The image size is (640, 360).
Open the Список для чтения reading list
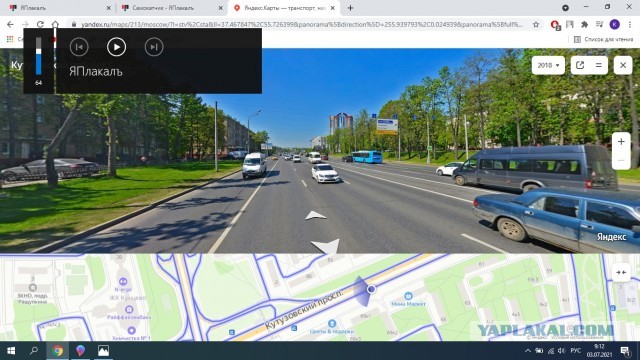pyautogui.click(x=603, y=39)
